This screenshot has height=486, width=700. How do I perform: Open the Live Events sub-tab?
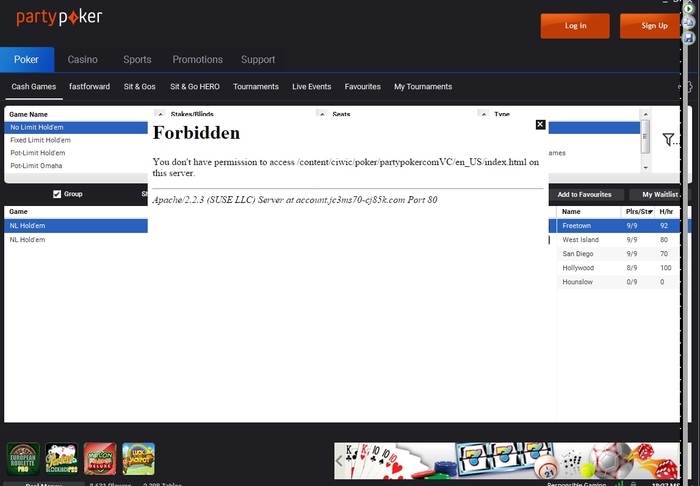coord(312,87)
